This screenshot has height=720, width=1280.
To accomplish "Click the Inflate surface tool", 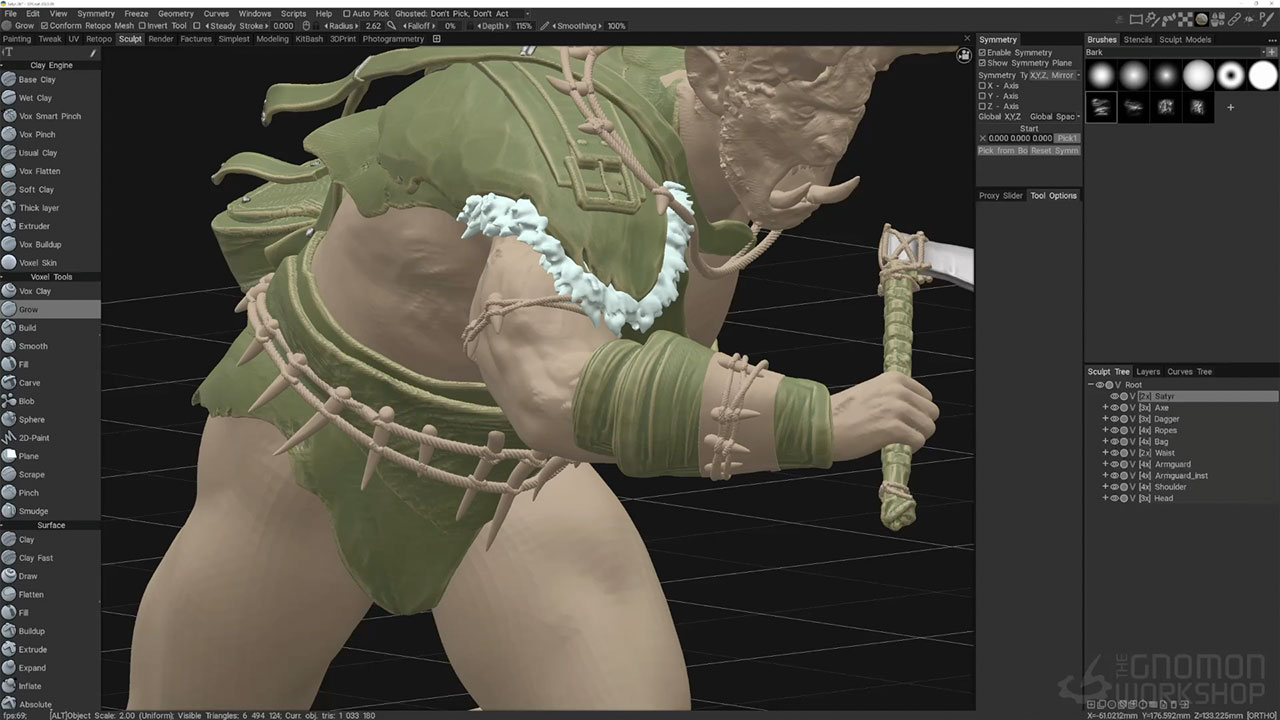I will 30,686.
